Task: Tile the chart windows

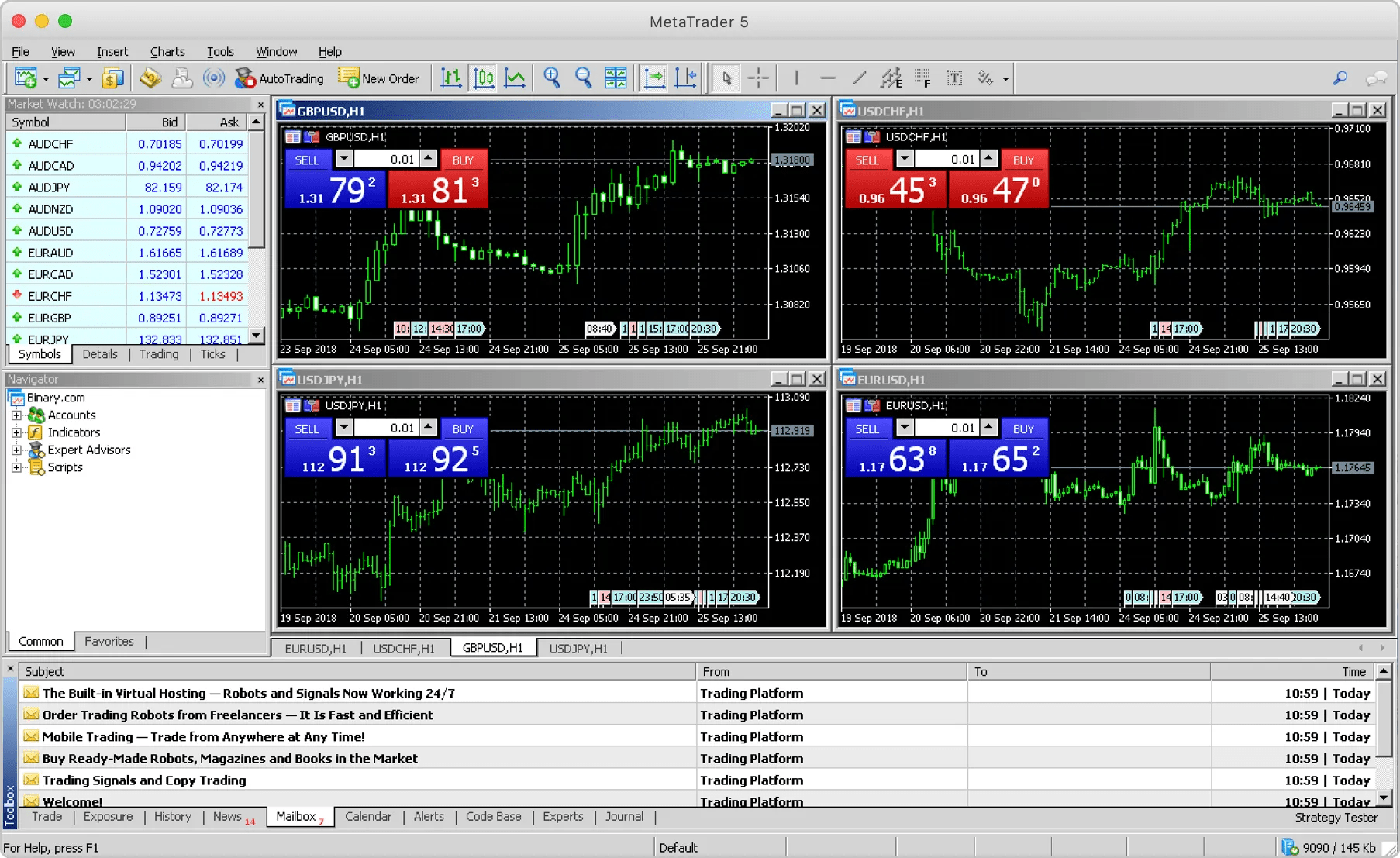Action: coord(616,78)
